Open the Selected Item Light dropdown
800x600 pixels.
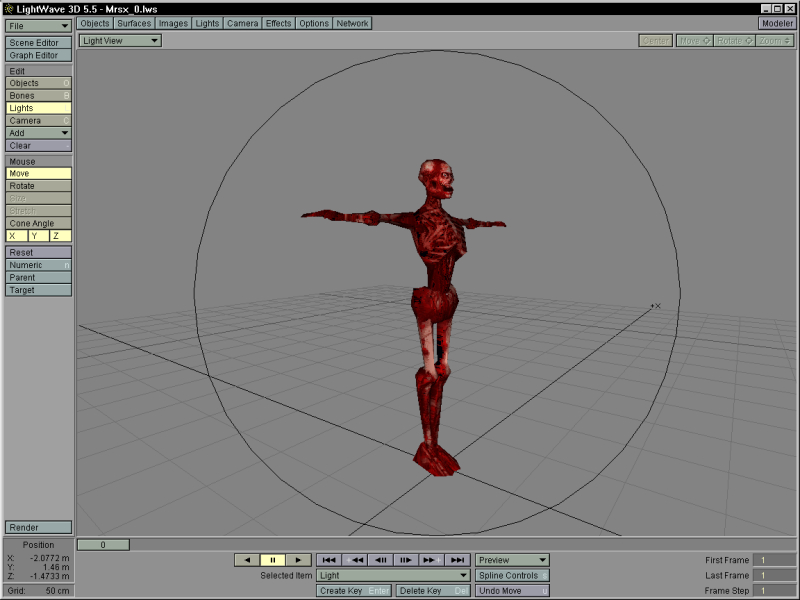[393, 576]
